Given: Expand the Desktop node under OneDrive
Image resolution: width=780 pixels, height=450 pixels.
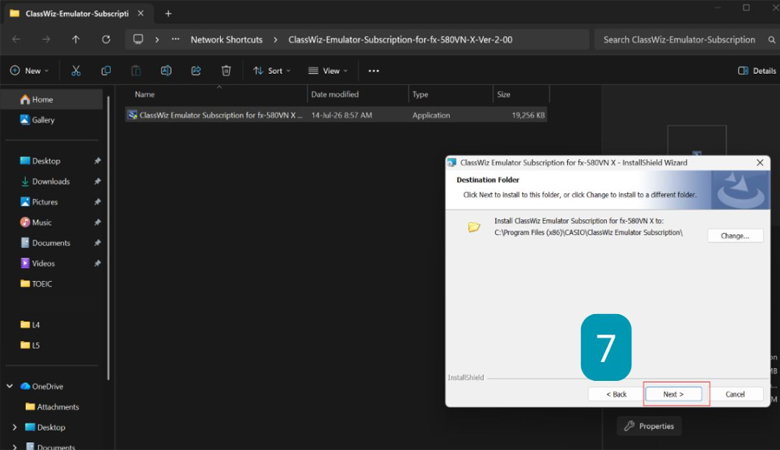Looking at the screenshot, I should [14, 427].
